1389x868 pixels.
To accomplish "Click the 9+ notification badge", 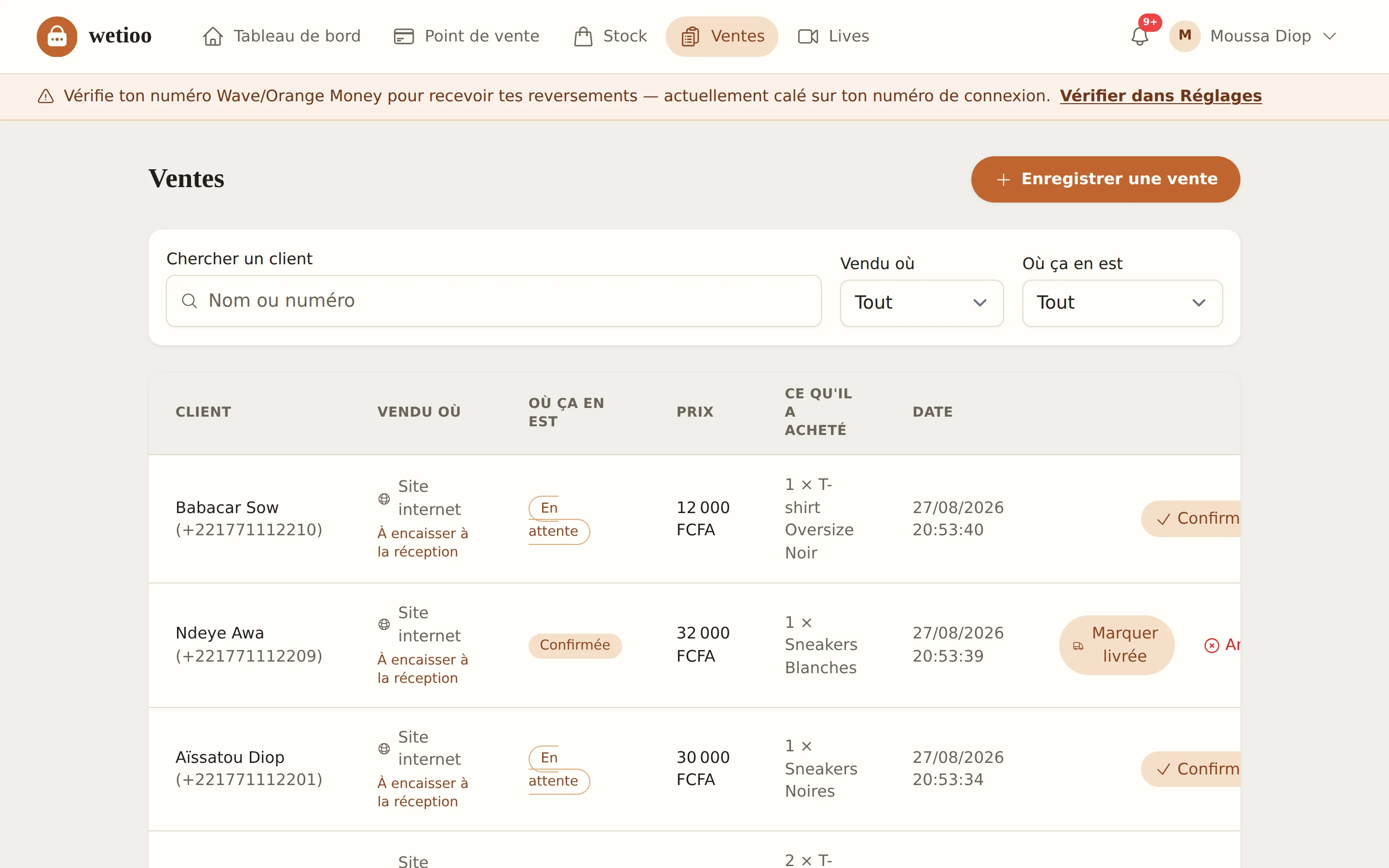I will click(x=1150, y=22).
